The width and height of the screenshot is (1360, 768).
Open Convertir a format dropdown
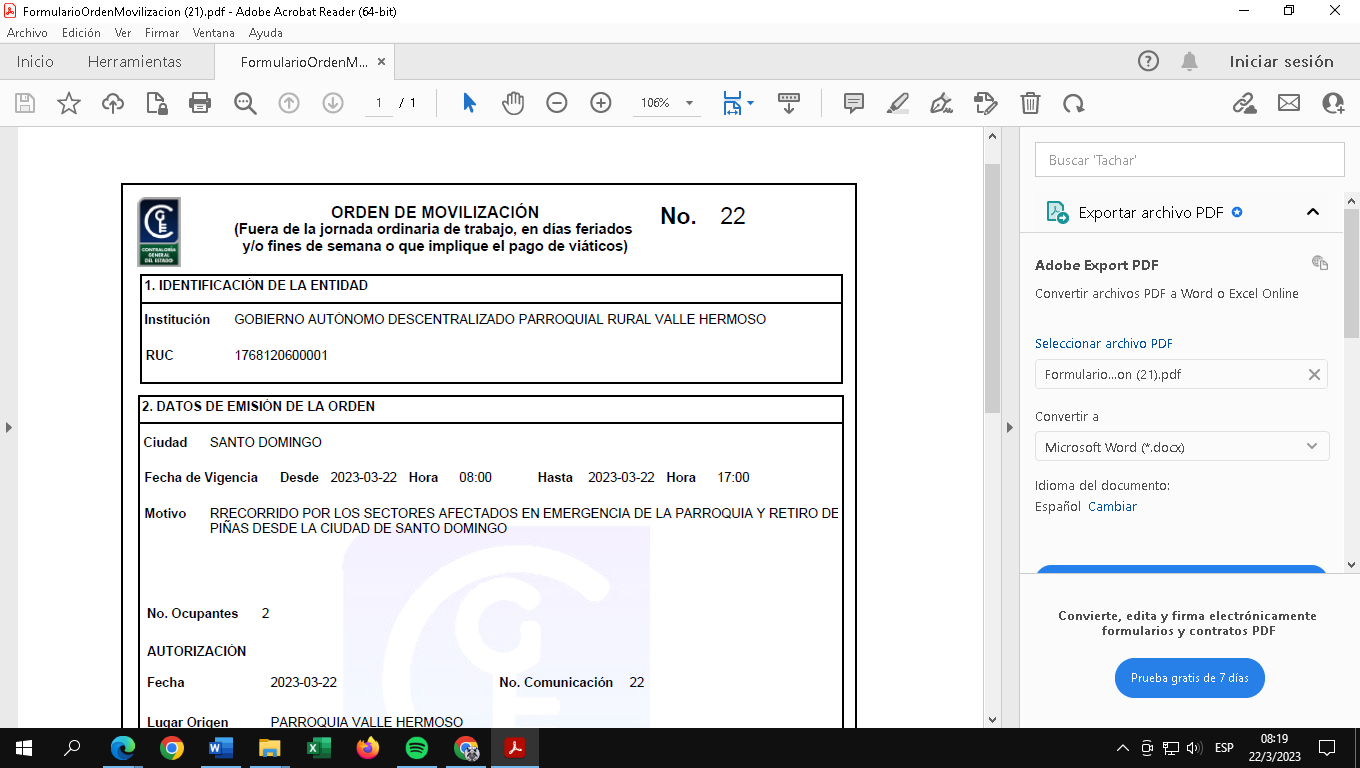(1181, 447)
